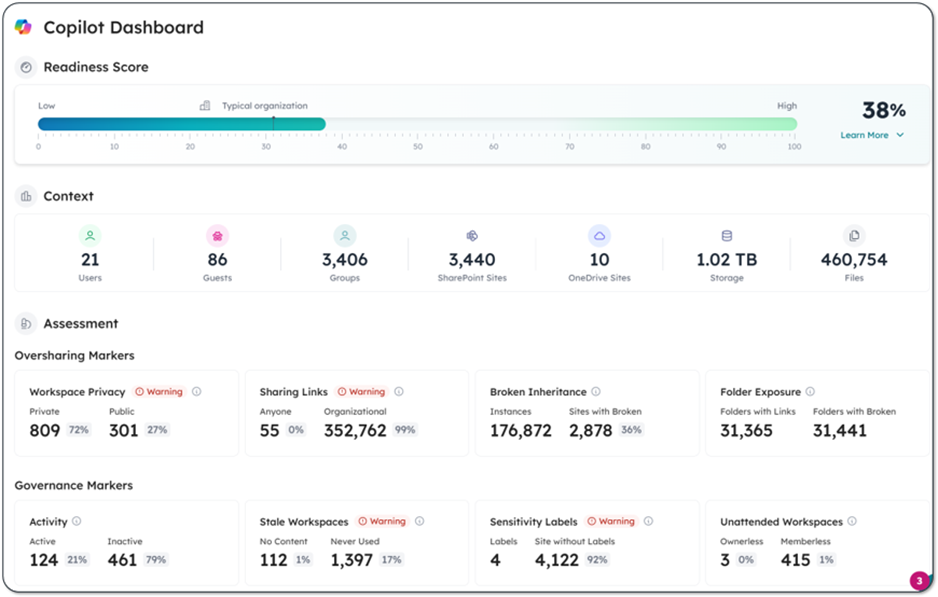Select the Users icon above the count 21
938x597 pixels.
coord(90,234)
